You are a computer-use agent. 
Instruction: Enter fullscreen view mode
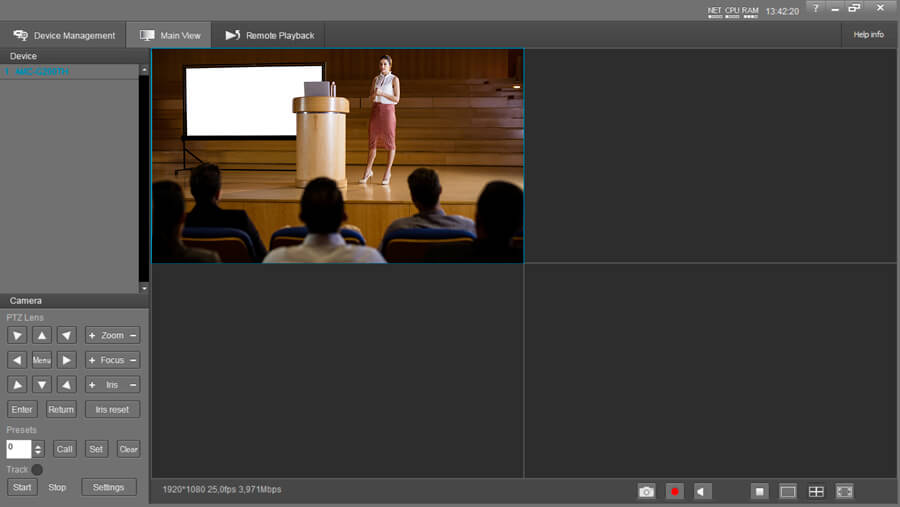(844, 491)
